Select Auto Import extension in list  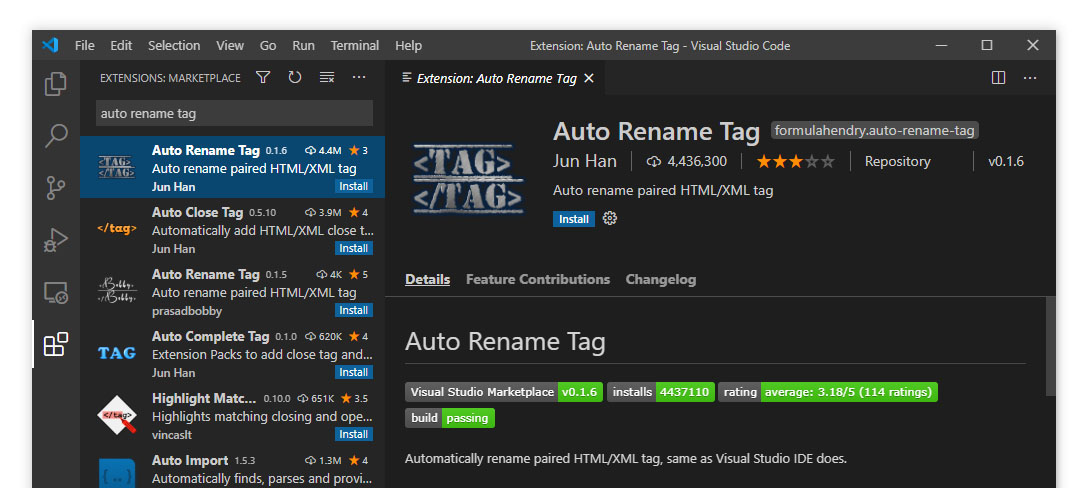[x=232, y=469]
